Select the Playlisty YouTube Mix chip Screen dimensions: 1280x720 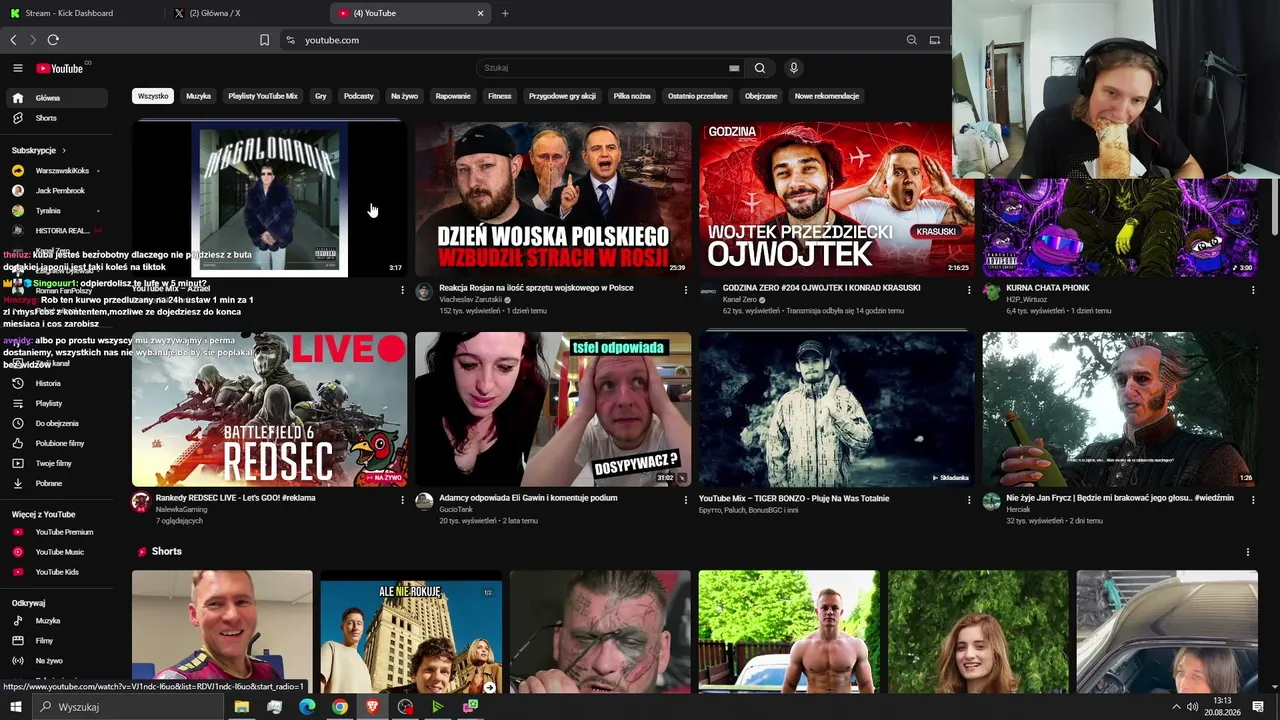point(263,96)
